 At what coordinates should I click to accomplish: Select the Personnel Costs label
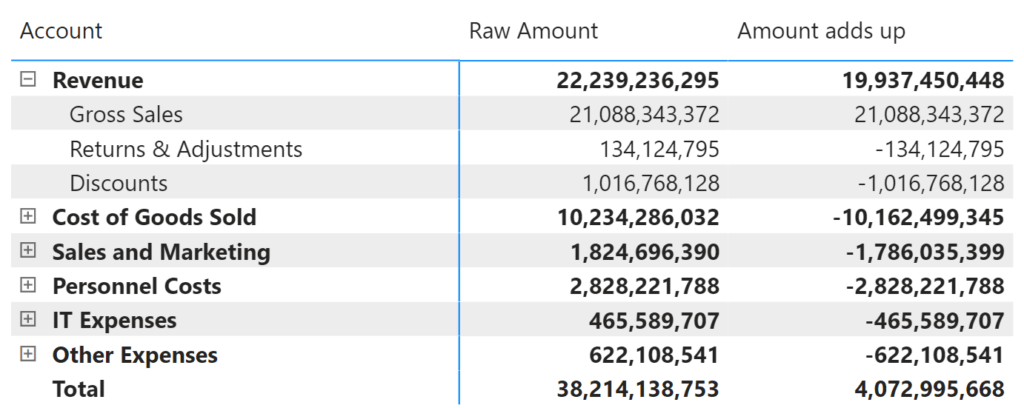[136, 286]
